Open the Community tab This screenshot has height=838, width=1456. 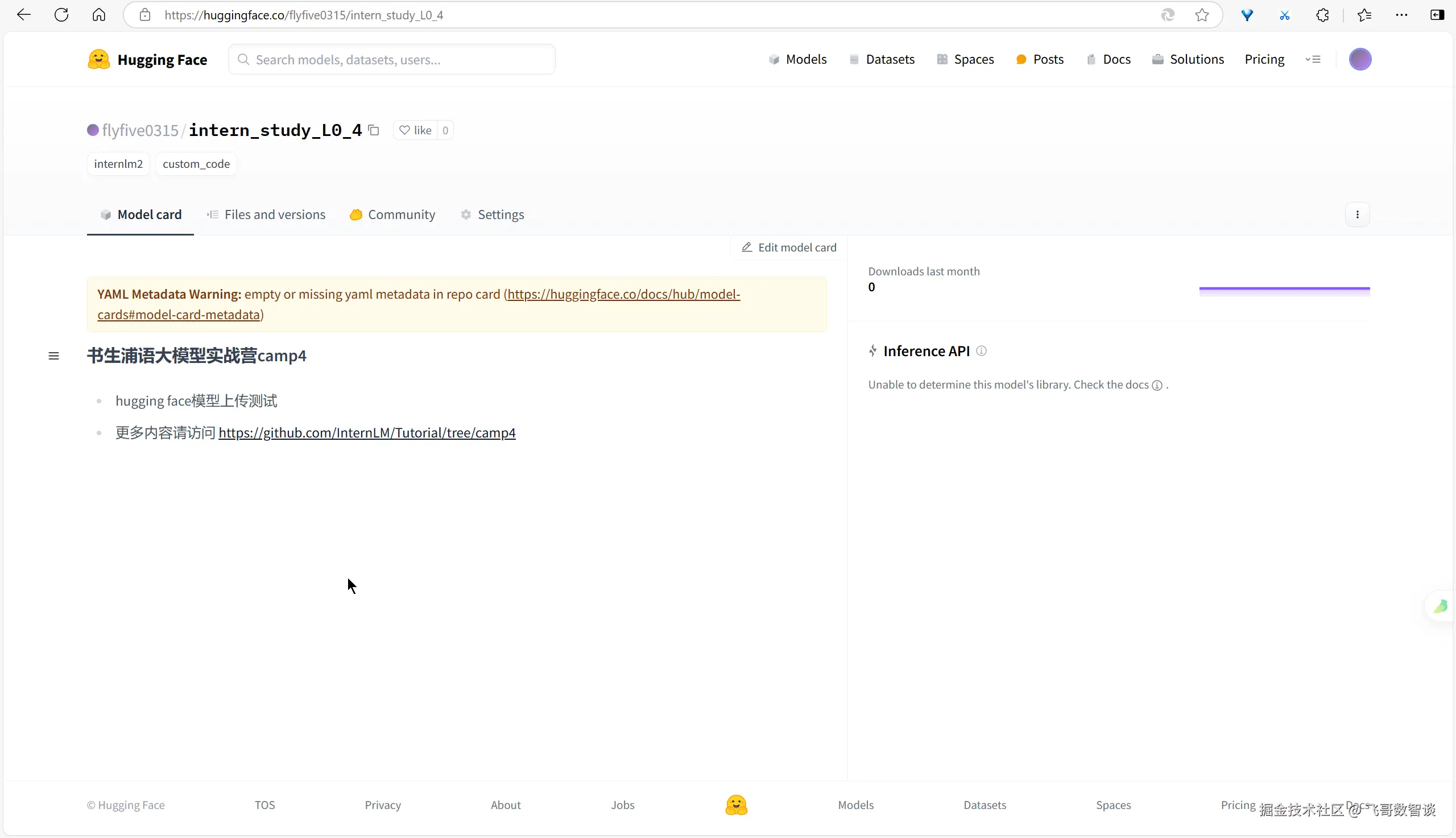pyautogui.click(x=392, y=214)
